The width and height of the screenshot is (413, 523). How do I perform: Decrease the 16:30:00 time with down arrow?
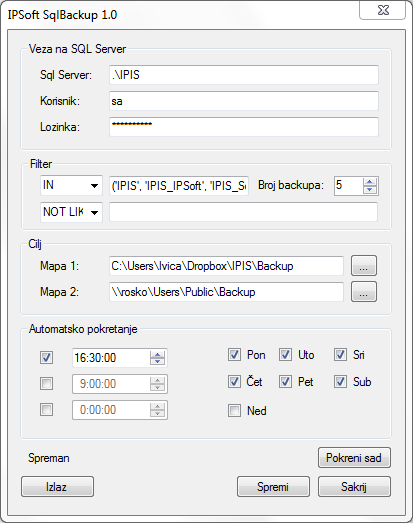(x=157, y=362)
